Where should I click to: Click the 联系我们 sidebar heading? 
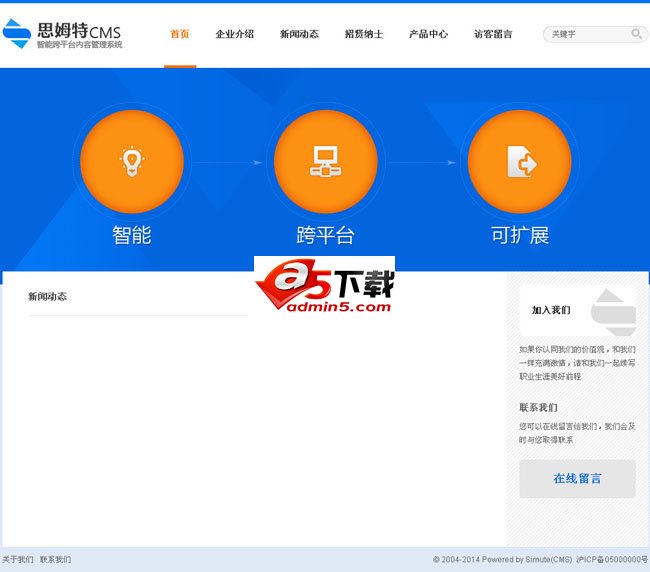pos(538,407)
